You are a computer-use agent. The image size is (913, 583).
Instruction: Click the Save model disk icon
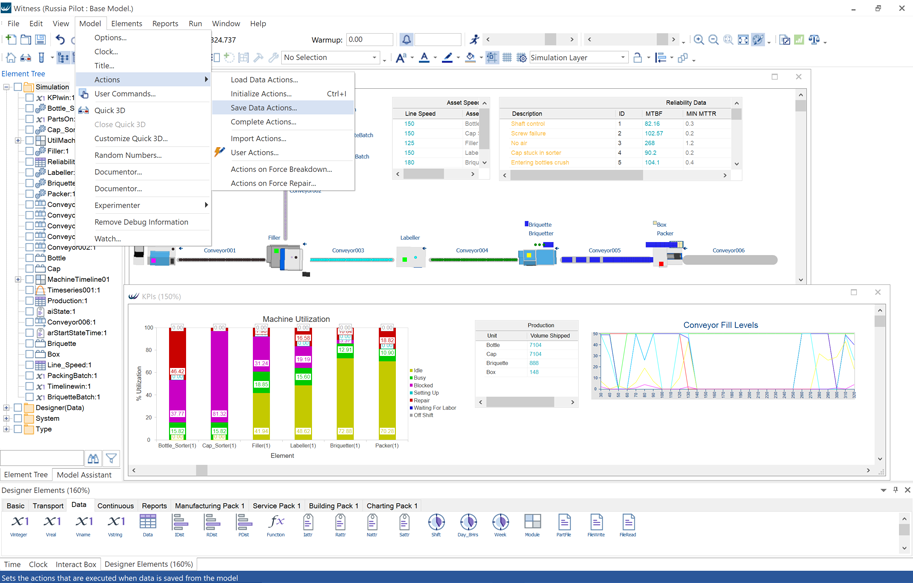point(40,40)
